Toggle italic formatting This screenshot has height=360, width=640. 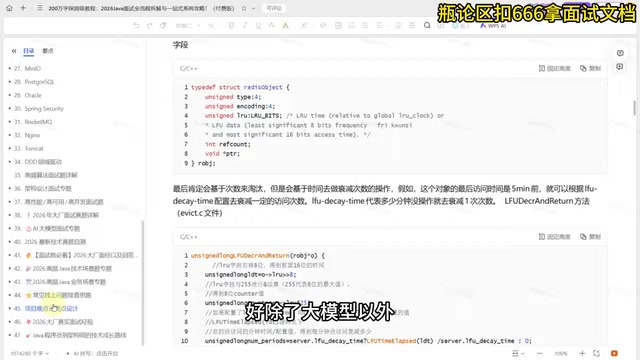(x=245, y=25)
